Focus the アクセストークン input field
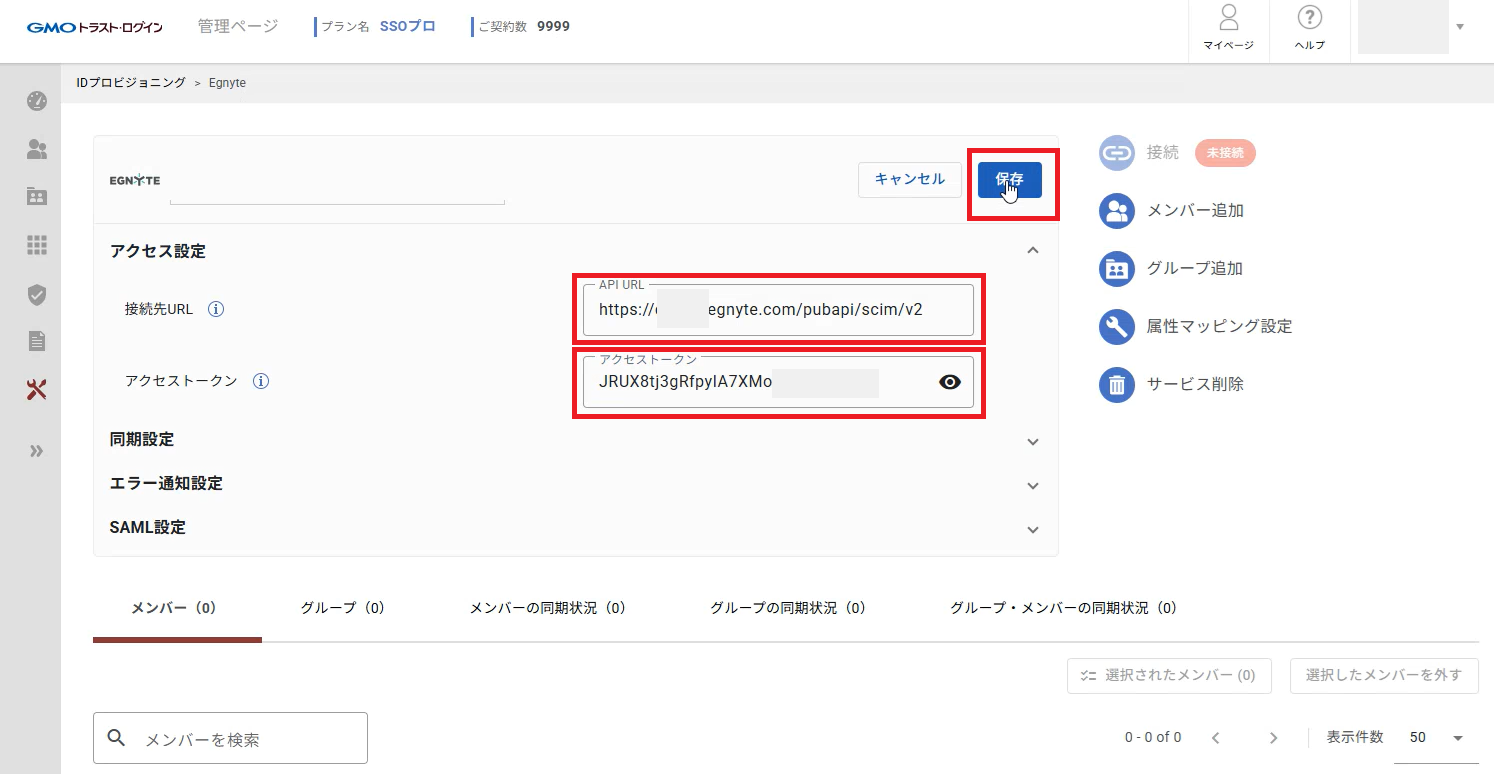The image size is (1494, 774). (778, 382)
